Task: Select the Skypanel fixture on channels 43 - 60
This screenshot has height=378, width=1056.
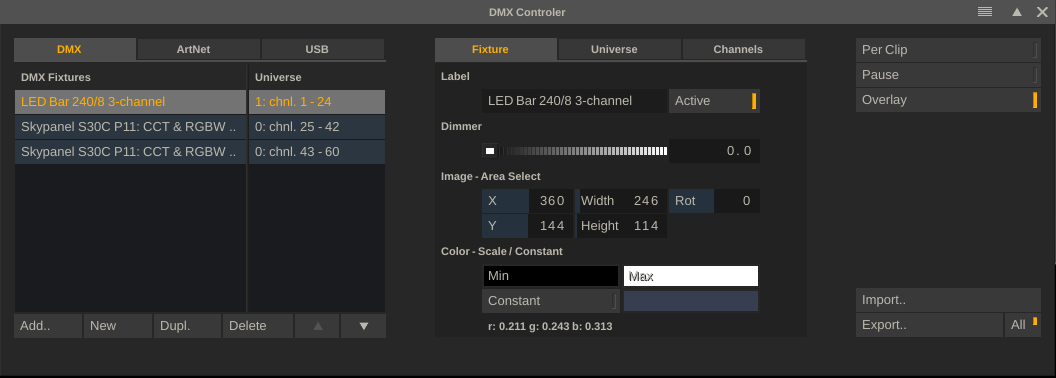Action: (x=131, y=152)
